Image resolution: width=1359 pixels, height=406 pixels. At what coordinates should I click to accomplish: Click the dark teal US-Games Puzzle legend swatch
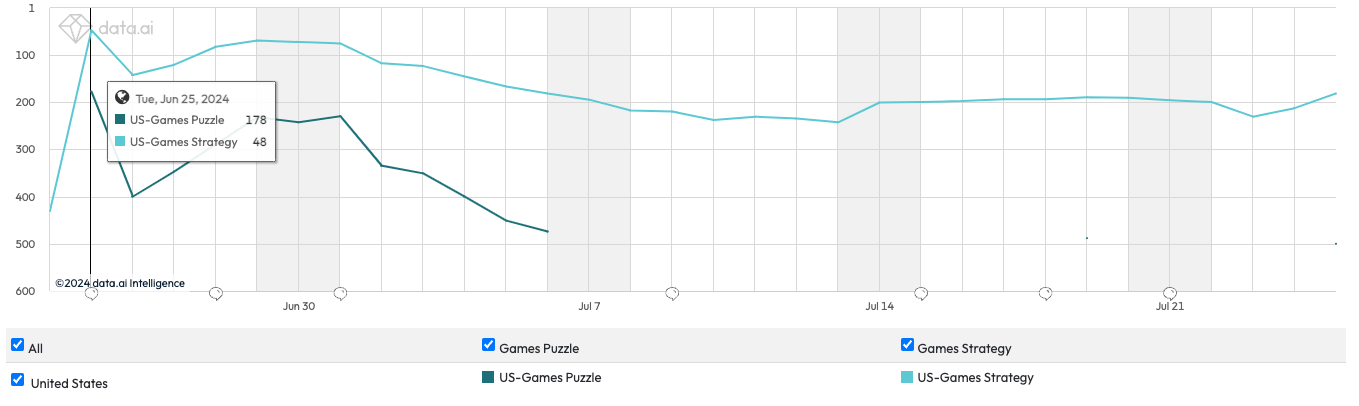tap(488, 377)
